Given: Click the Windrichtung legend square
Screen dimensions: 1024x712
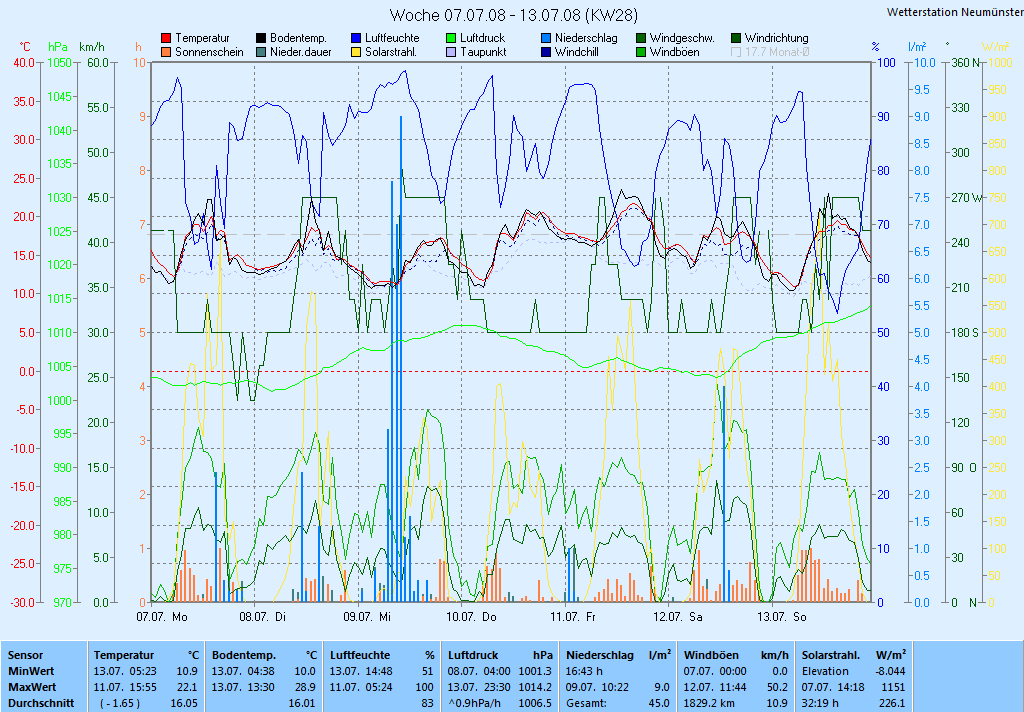Looking at the screenshot, I should click(736, 38).
